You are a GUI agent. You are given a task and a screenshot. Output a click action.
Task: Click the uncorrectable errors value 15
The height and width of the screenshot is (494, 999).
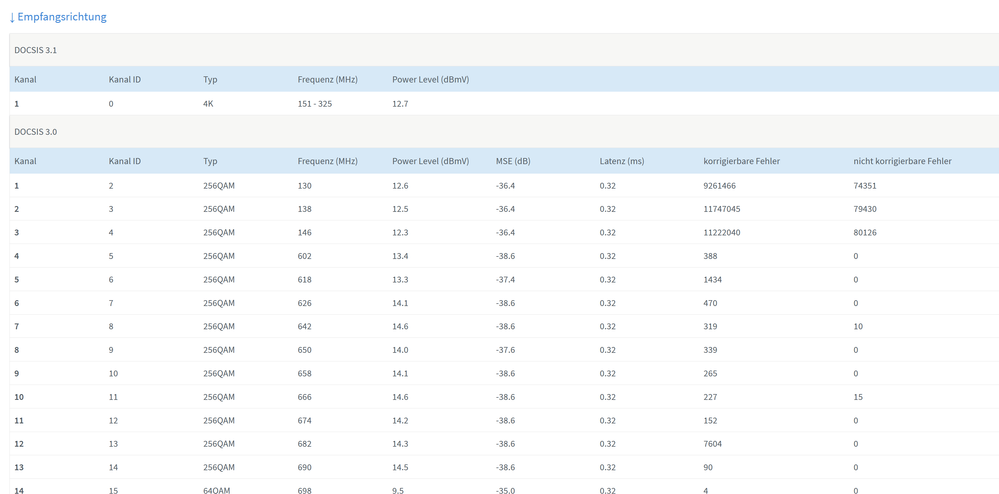[858, 397]
